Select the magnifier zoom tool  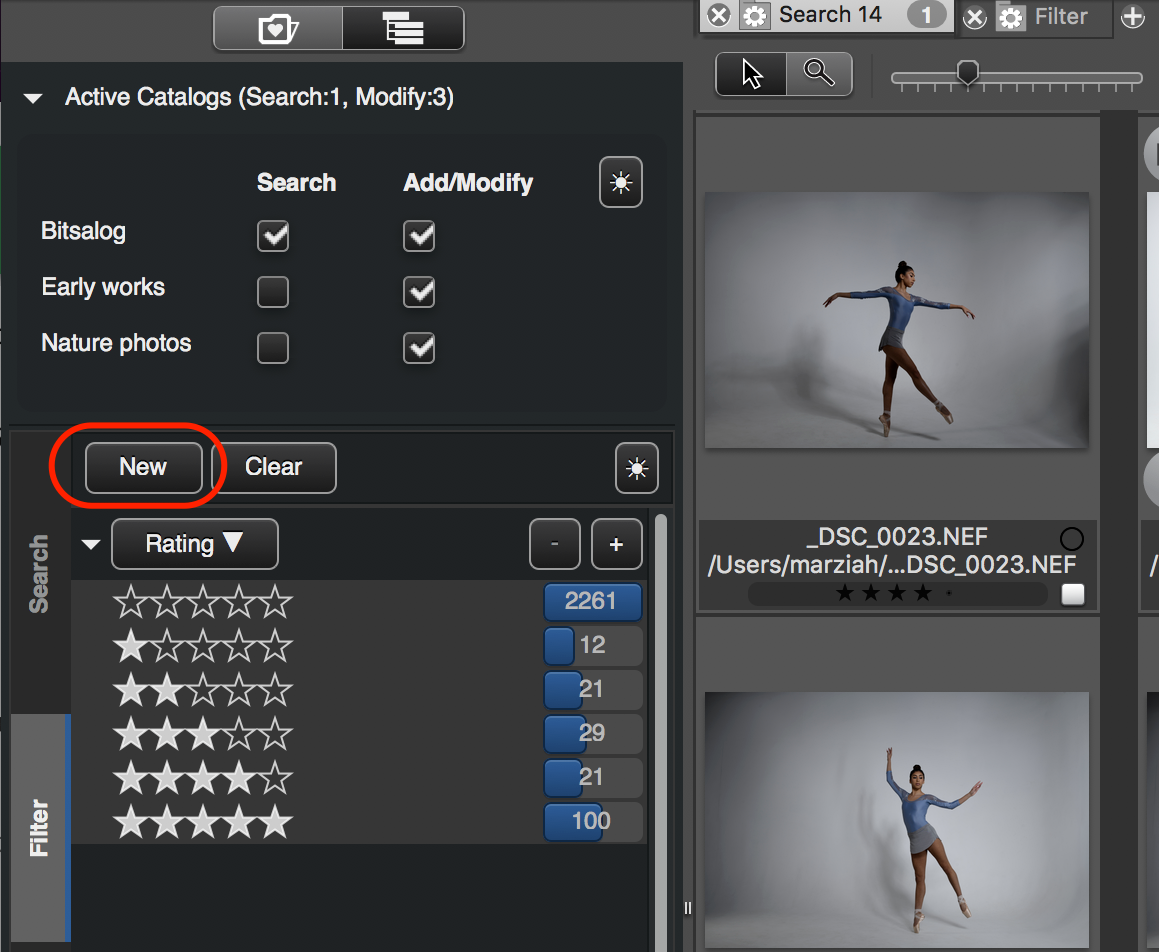click(x=819, y=74)
